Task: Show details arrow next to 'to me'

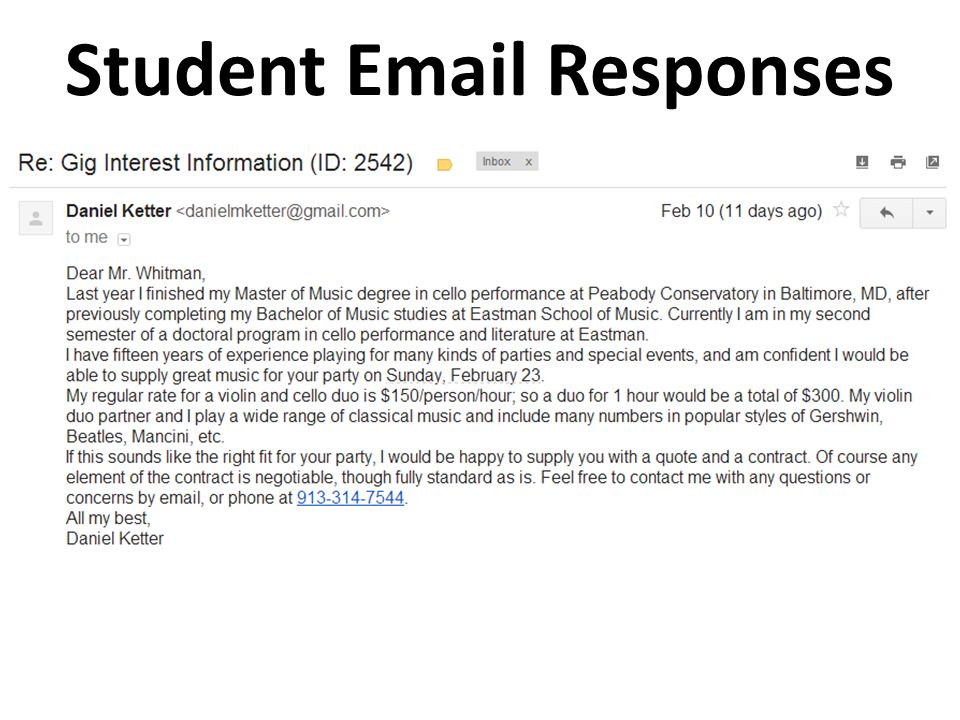Action: 124,239
